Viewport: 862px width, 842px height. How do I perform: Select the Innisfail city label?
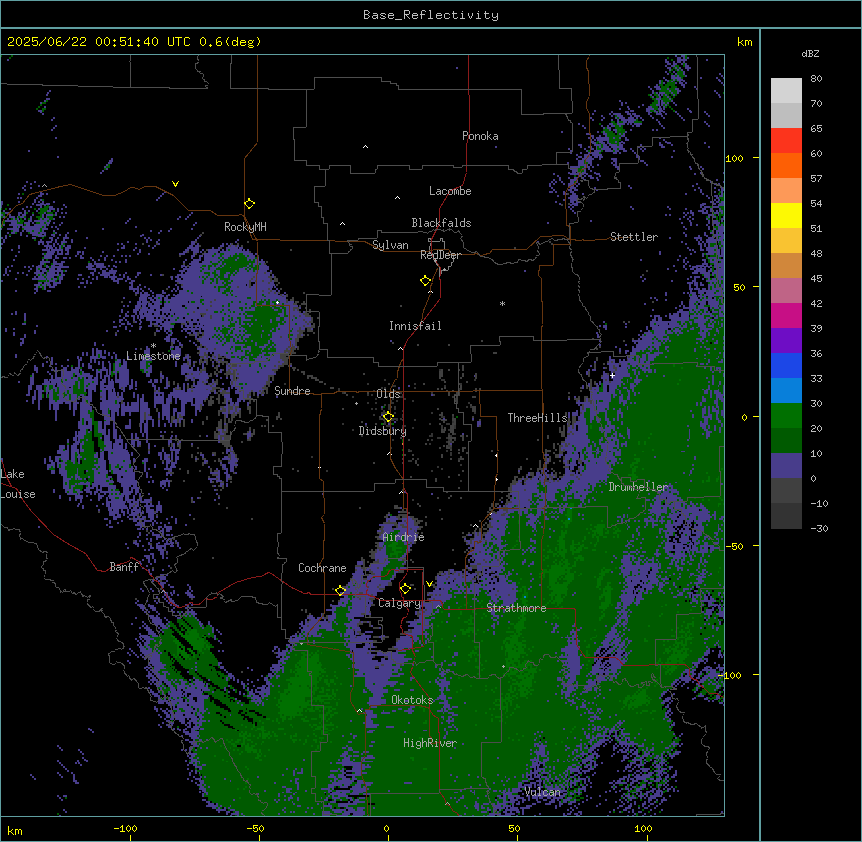tap(415, 326)
